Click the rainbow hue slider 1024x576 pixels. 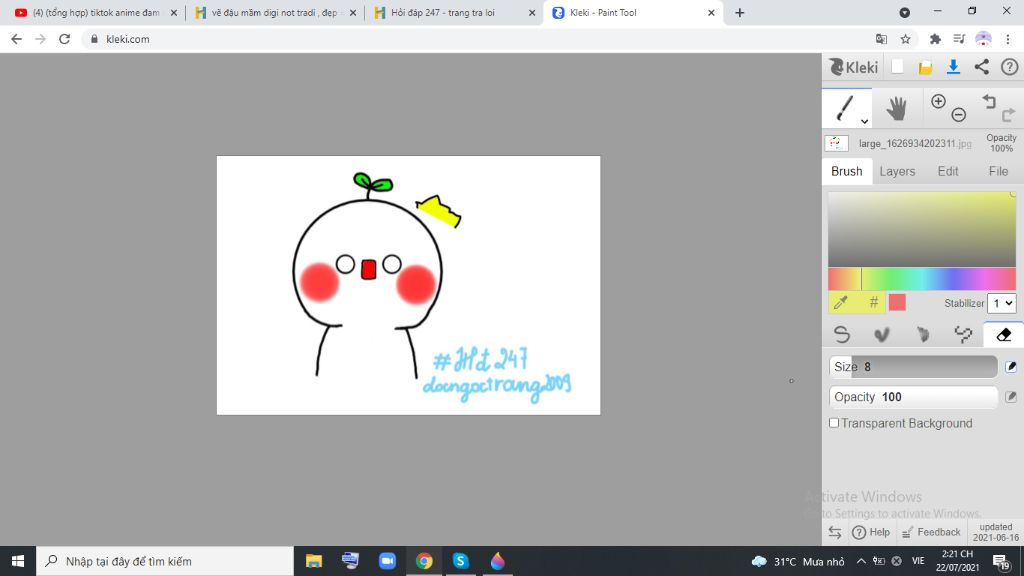(921, 279)
